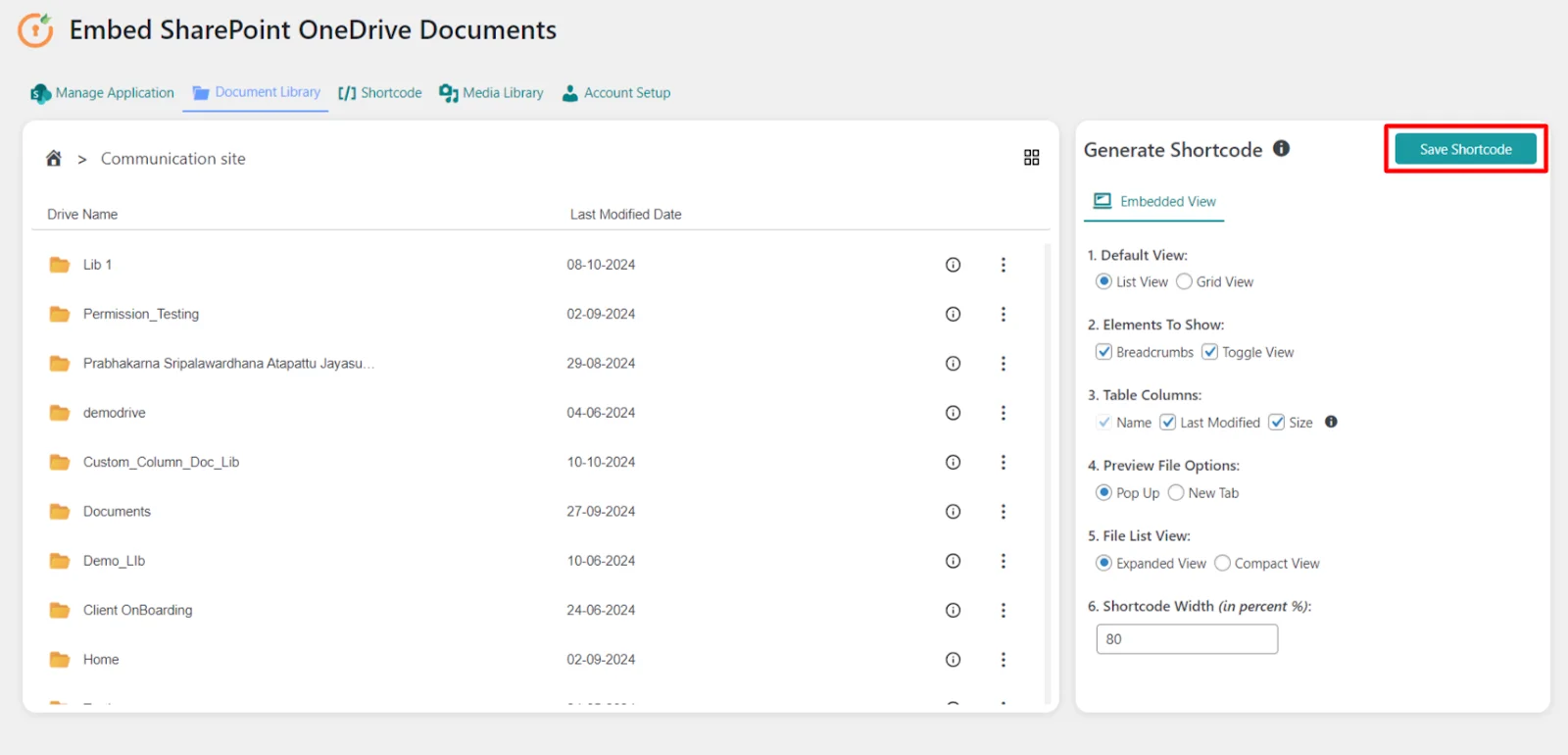The width and height of the screenshot is (1568, 755).
Task: Open Shortcode tab
Action: 380,93
